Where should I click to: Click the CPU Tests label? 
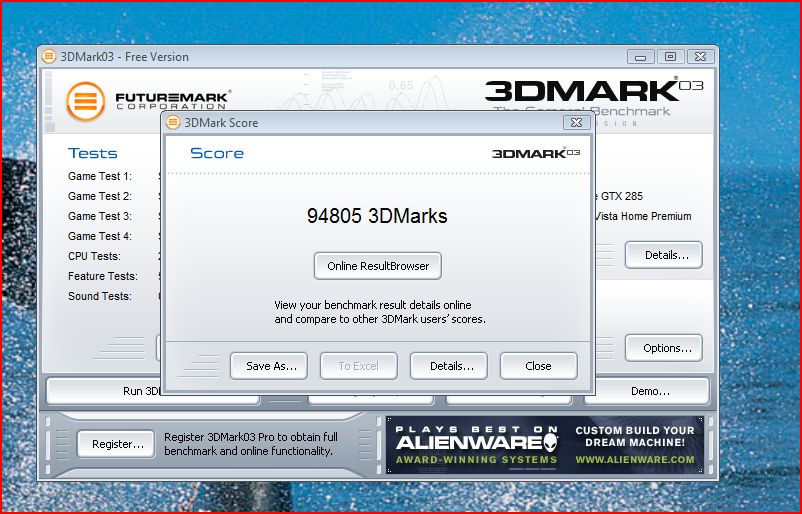pos(94,256)
